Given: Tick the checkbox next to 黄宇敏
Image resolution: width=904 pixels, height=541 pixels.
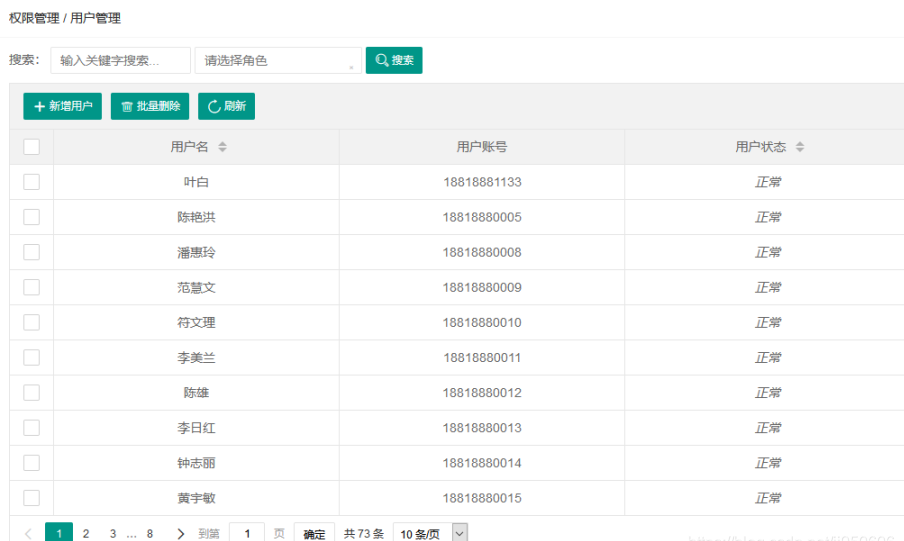Looking at the screenshot, I should pos(31,497).
